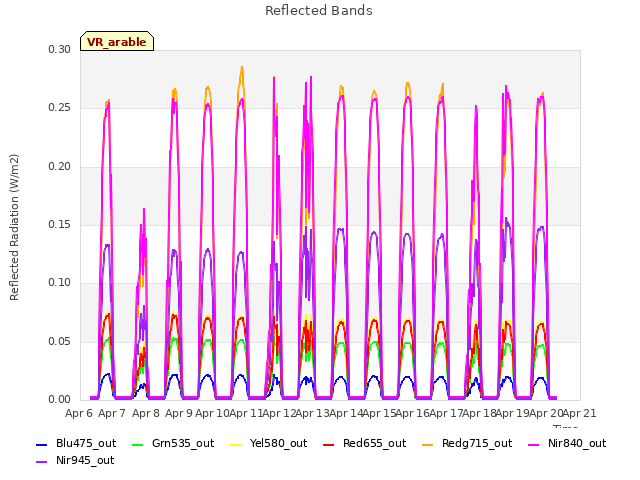This screenshot has height=480, width=640.
Task: Click the Apr 15 x-axis label
Action: pyautogui.click(x=380, y=414)
